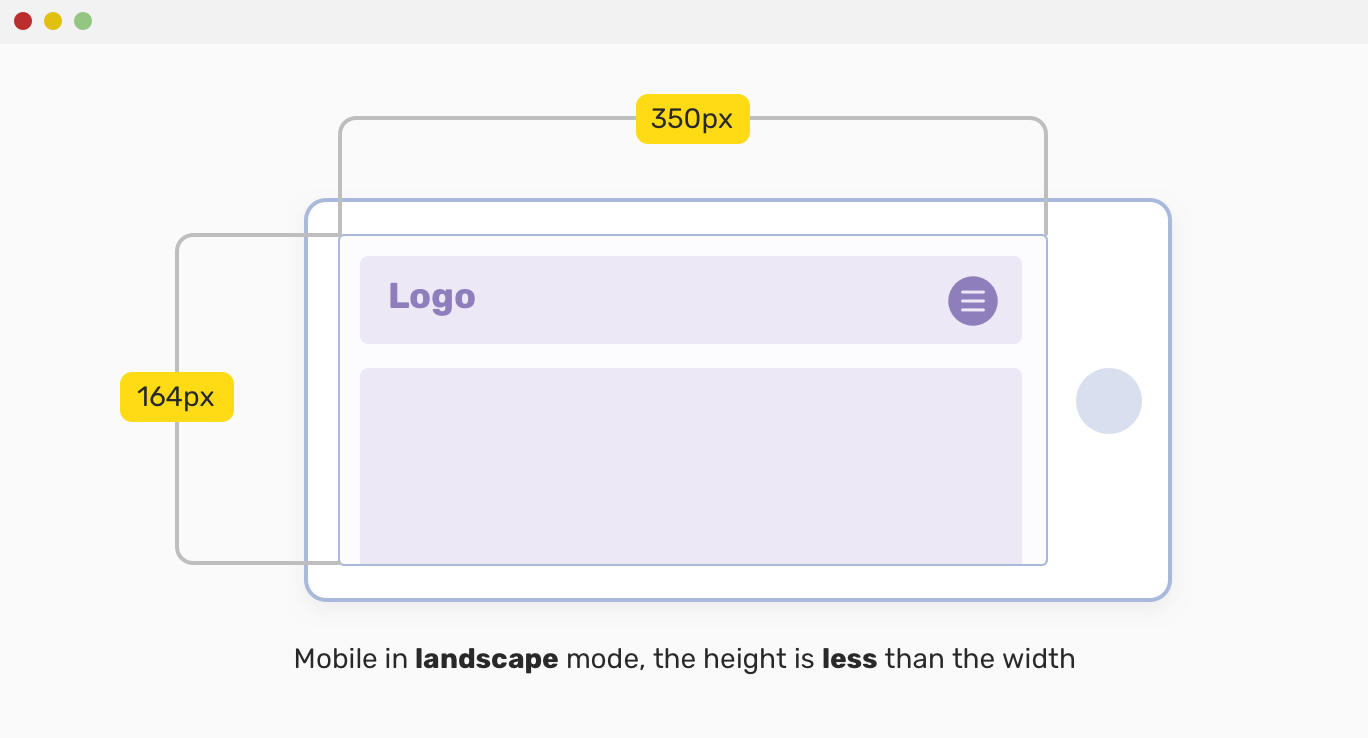Click the yellow minimize window dot
The image size is (1368, 738).
53,21
